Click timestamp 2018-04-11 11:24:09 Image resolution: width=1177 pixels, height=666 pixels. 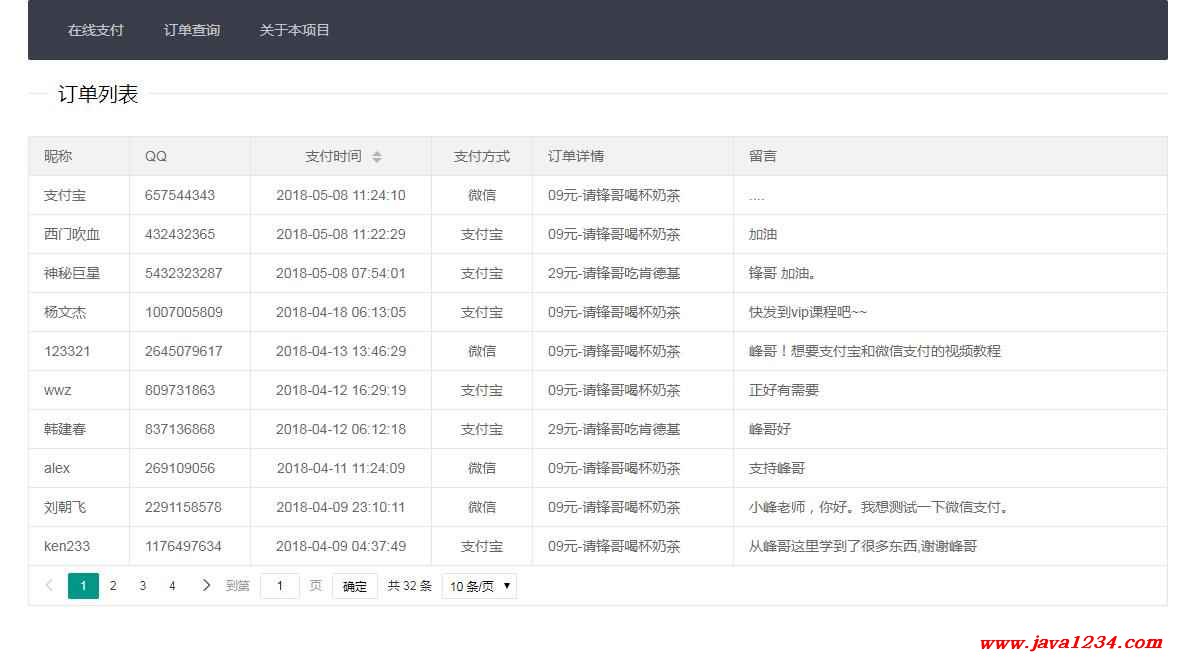pos(341,469)
